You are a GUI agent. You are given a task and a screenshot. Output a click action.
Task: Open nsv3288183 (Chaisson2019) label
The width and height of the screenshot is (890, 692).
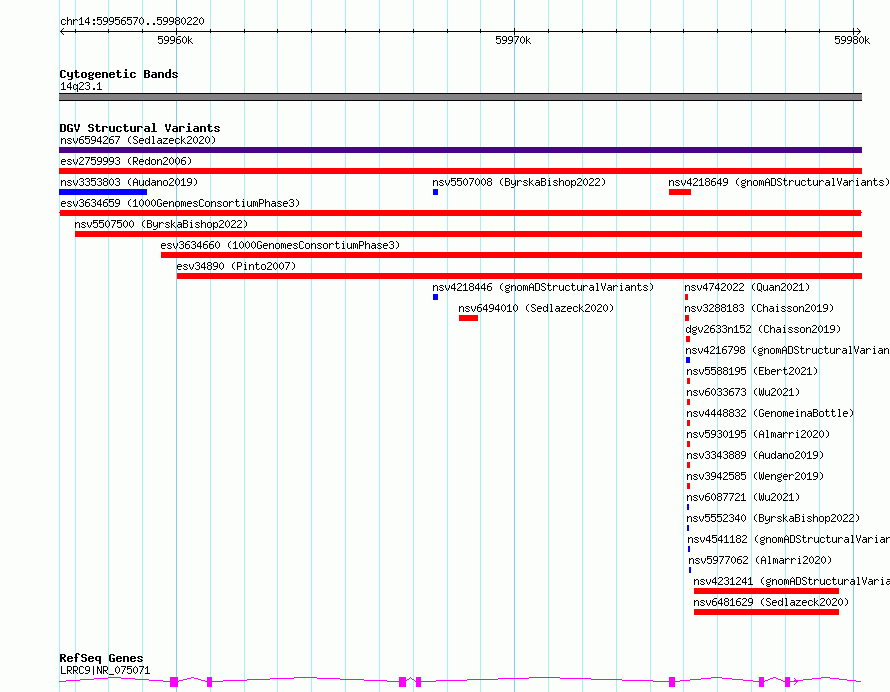[x=759, y=308]
